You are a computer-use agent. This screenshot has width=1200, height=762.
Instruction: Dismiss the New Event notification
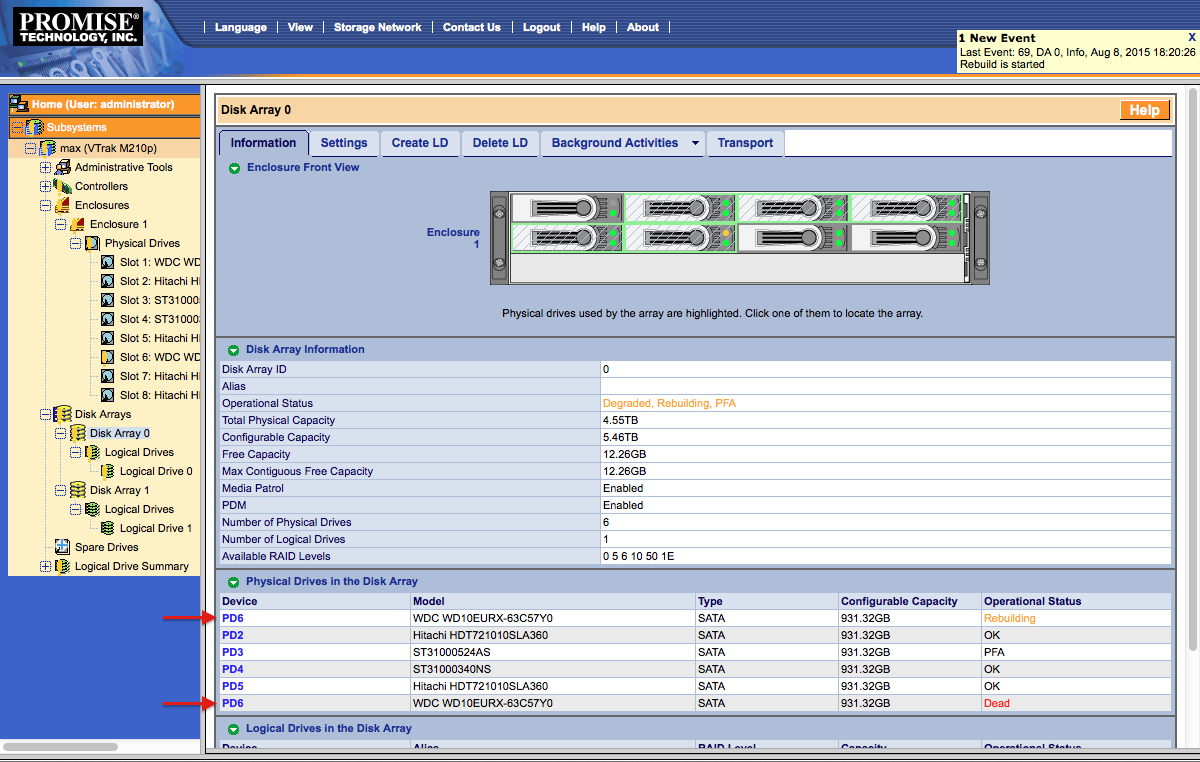(1190, 36)
